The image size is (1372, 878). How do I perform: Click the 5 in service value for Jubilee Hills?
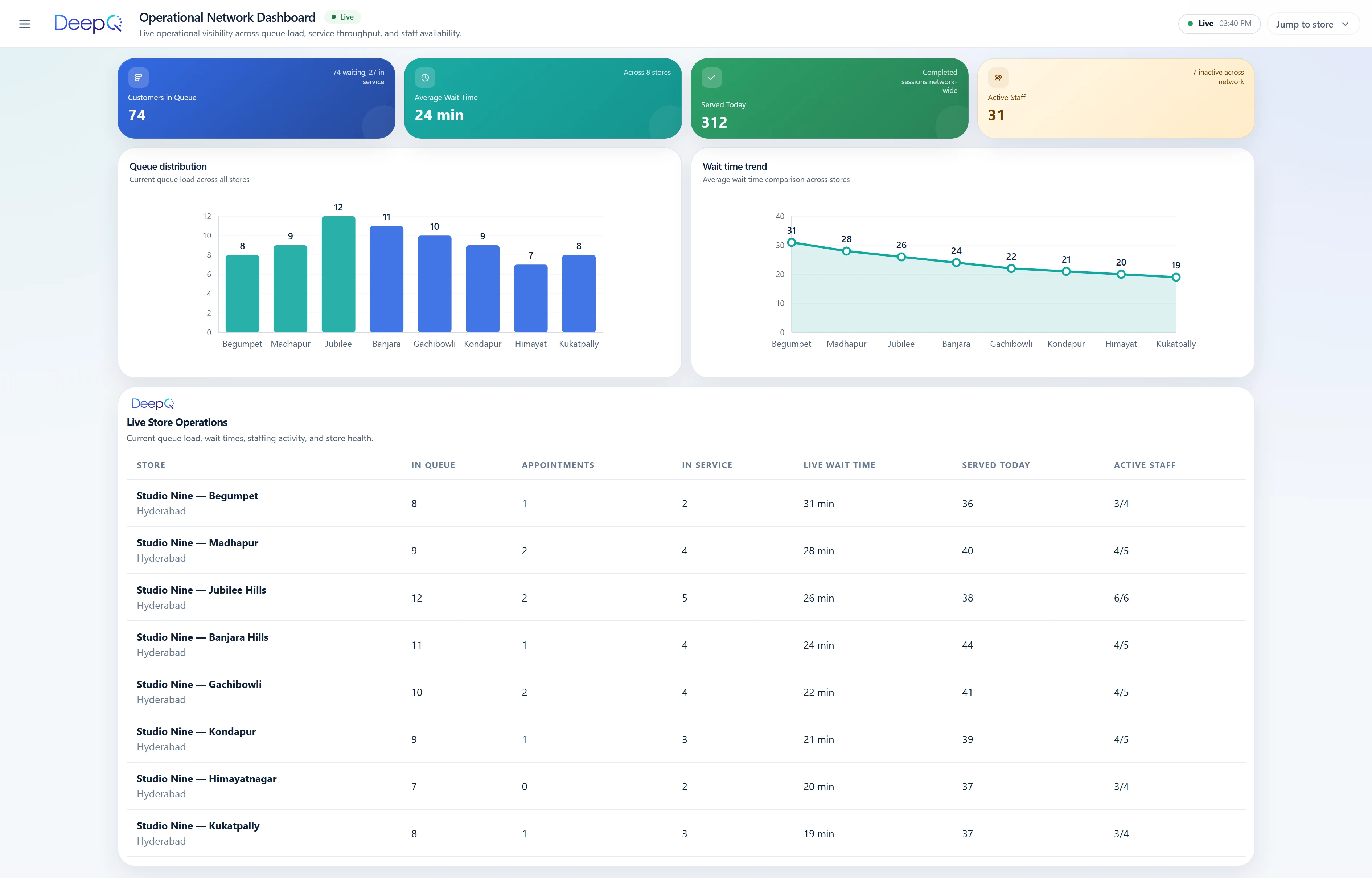pyautogui.click(x=685, y=598)
